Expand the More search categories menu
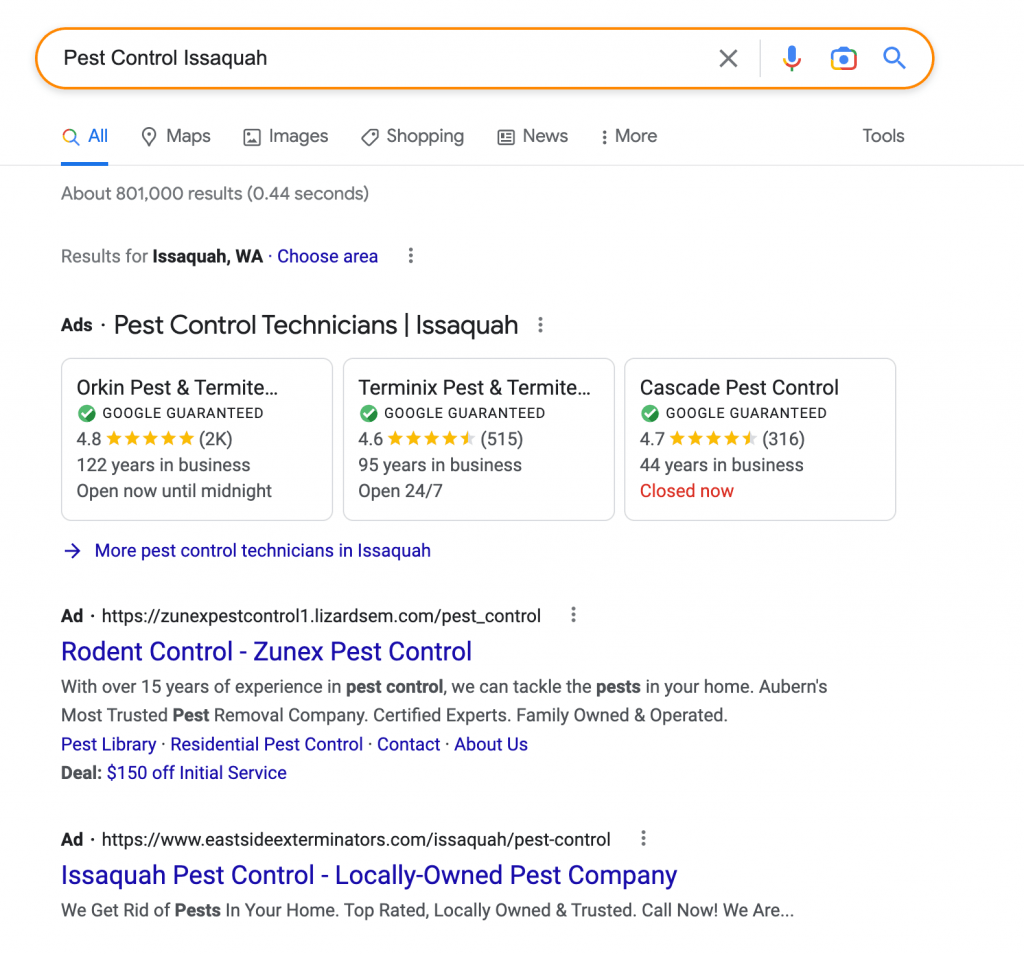Image resolution: width=1024 pixels, height=954 pixels. [628, 136]
